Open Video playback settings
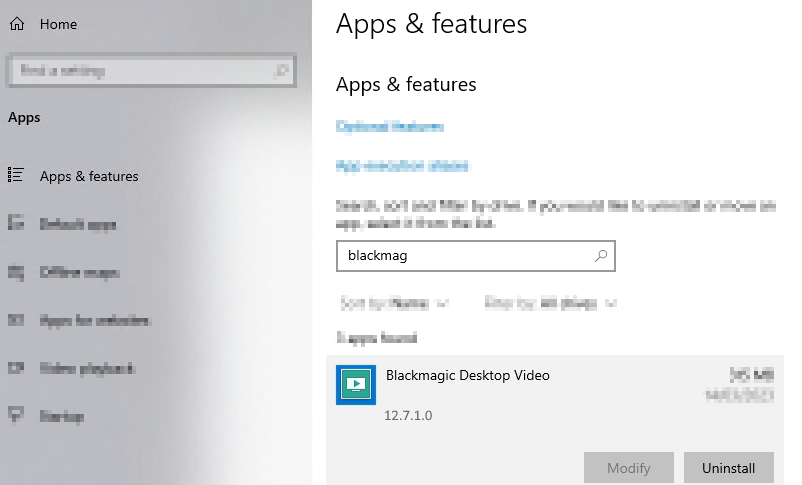The width and height of the screenshot is (802, 485). [x=87, y=369]
